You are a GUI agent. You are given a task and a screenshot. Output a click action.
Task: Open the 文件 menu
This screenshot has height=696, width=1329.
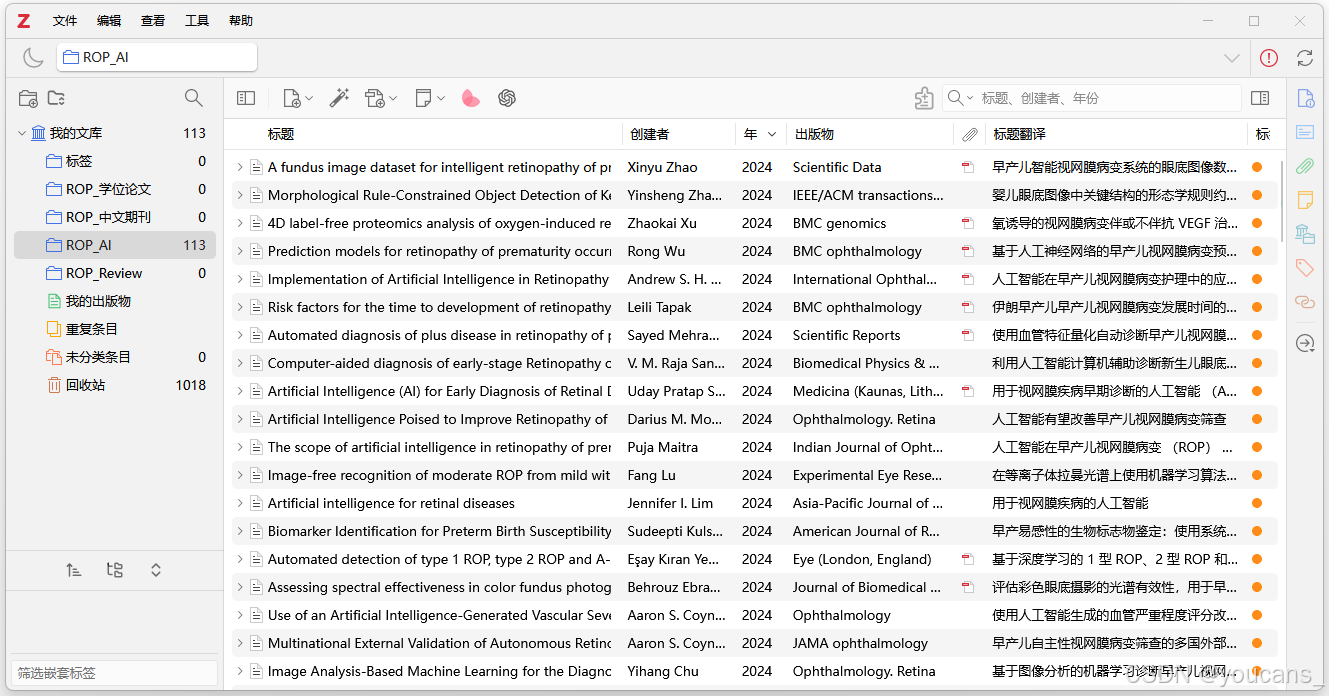tap(65, 20)
